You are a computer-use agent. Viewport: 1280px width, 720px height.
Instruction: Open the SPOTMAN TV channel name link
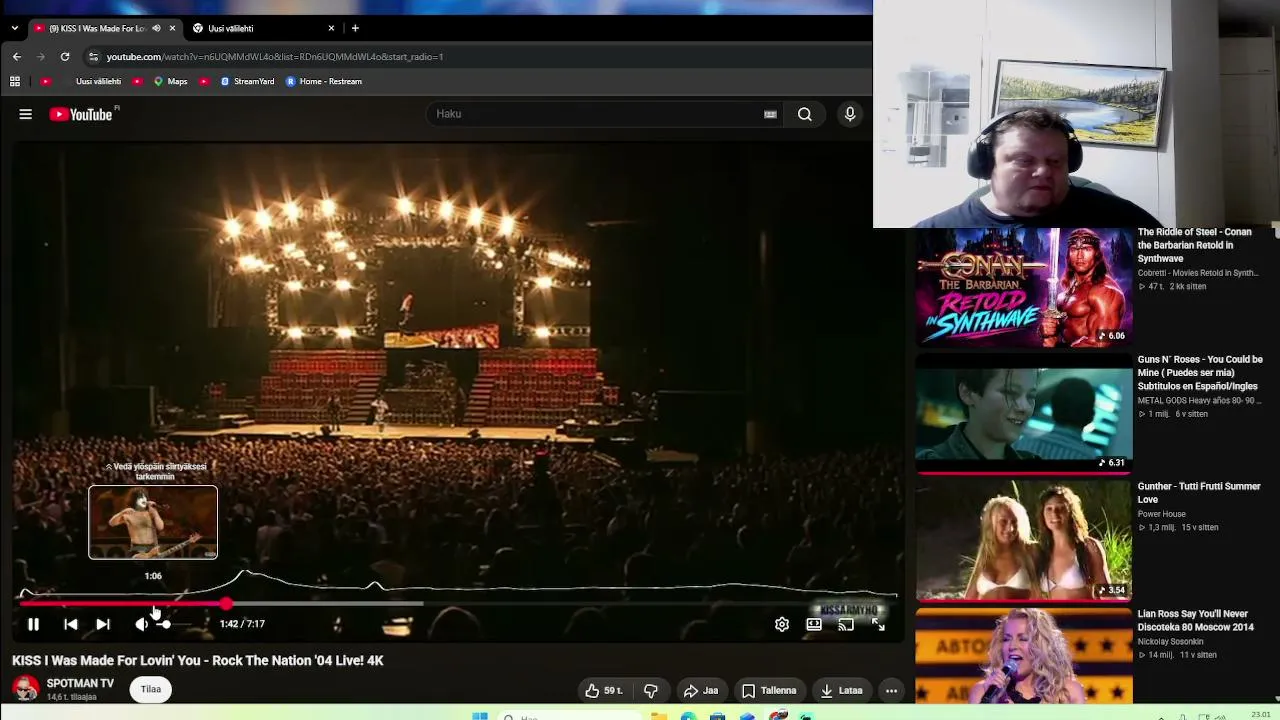pos(80,683)
